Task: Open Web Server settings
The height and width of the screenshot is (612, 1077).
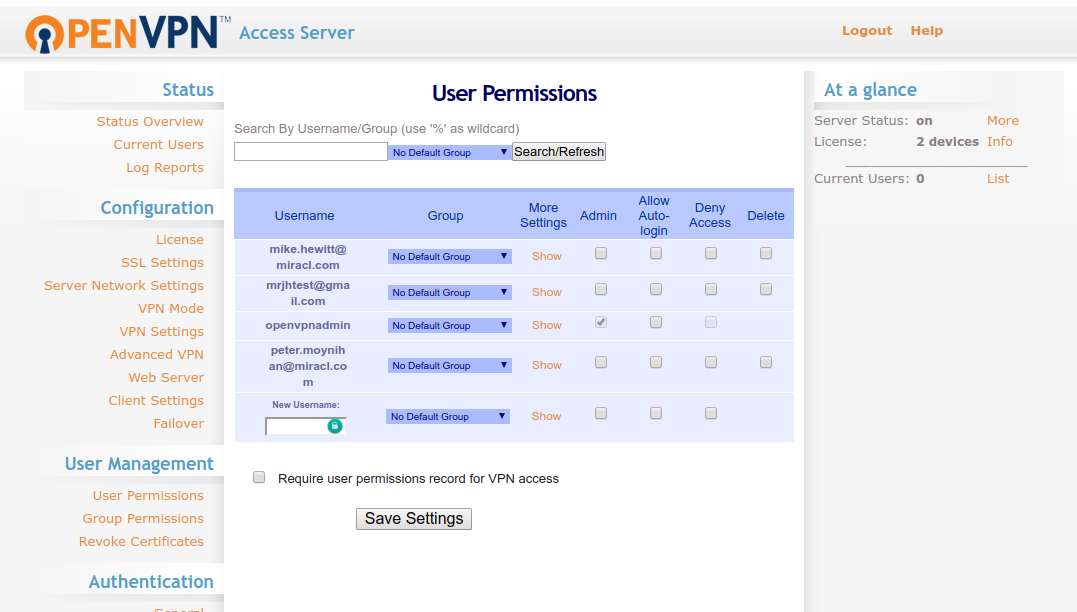Action: click(x=166, y=378)
